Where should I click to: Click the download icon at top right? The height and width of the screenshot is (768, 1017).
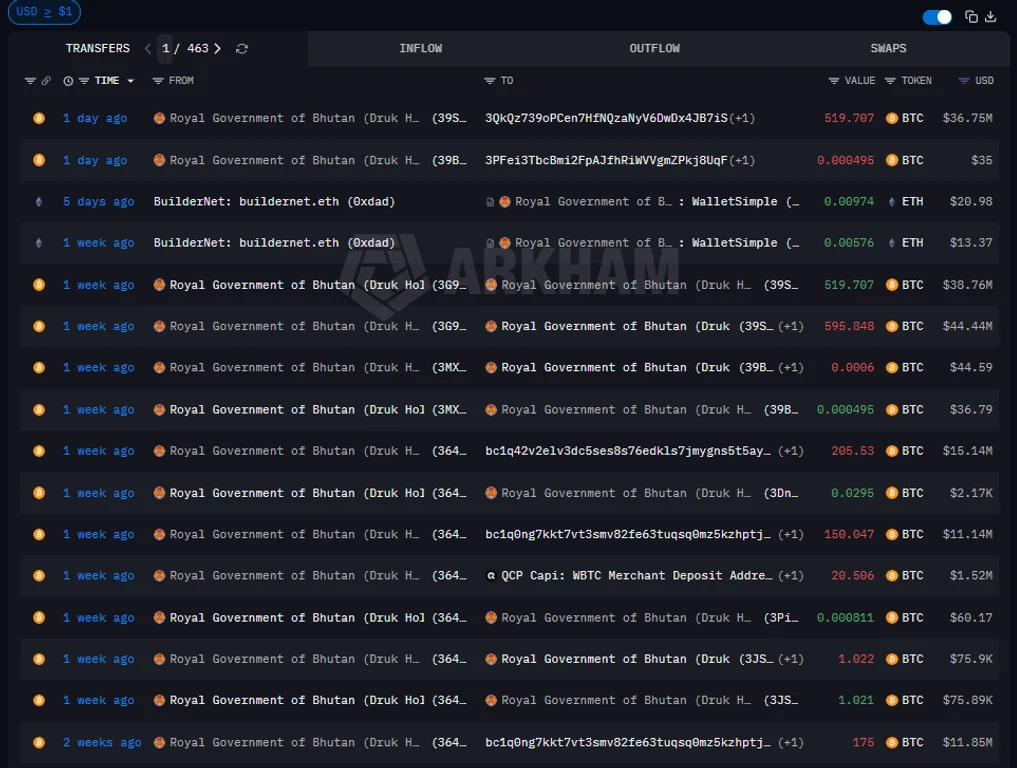tap(990, 17)
